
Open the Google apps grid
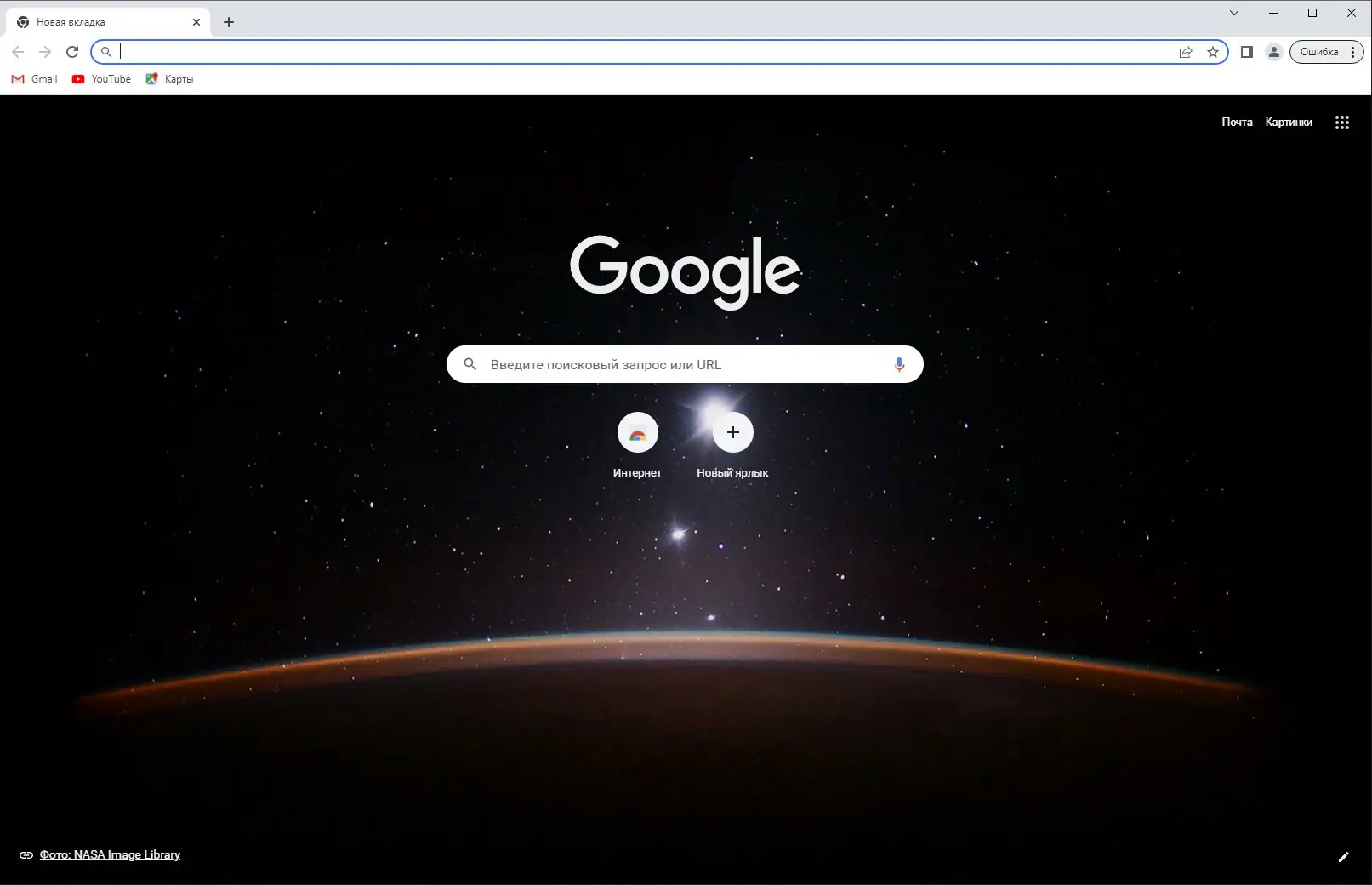pos(1342,123)
